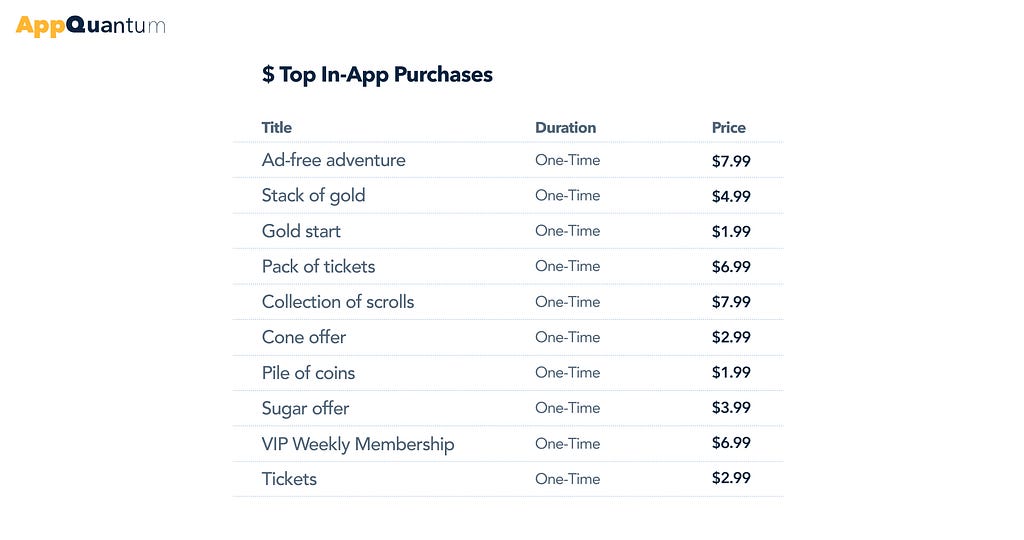This screenshot has width=1024, height=540.
Task: Click the $3.99 price of Sugar offer
Action: [x=731, y=407]
